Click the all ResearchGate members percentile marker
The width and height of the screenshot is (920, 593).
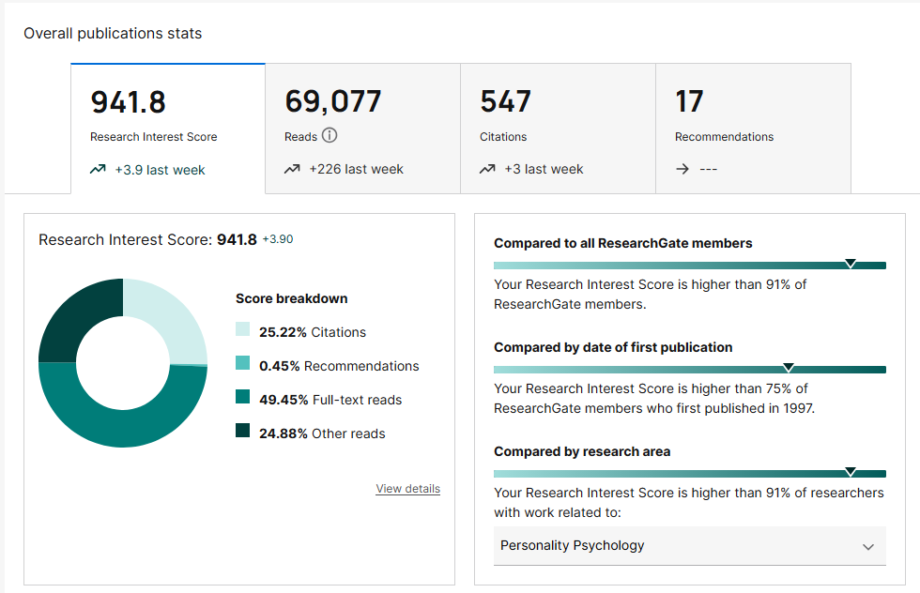[x=850, y=264]
